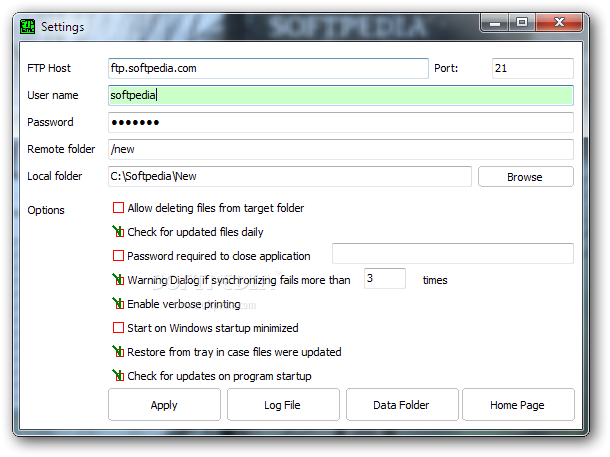Tick Password required to close application
This screenshot has width=610, height=457.
coord(118,256)
